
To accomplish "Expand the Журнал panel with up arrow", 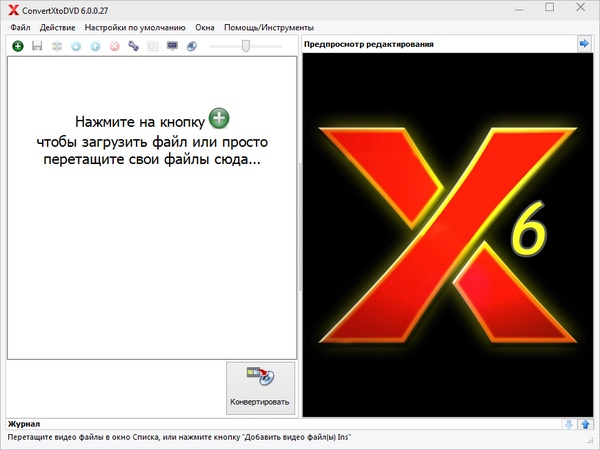I will [585, 425].
